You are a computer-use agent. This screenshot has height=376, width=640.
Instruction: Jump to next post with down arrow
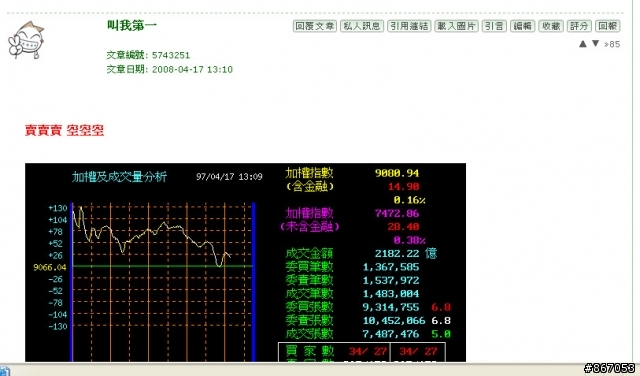click(x=596, y=43)
